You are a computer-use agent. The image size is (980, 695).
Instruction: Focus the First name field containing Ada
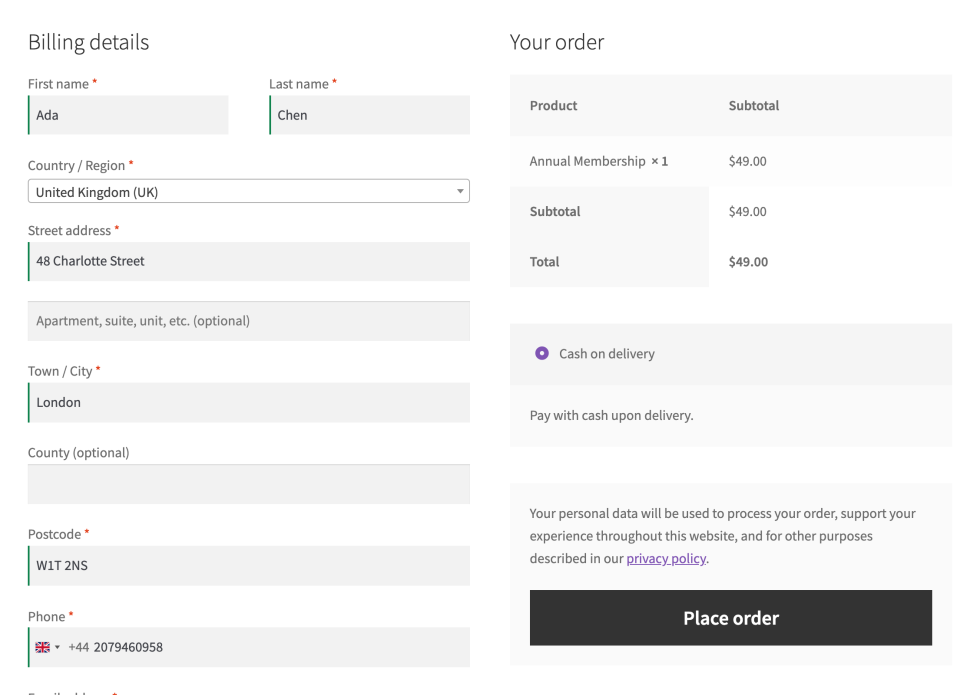pyautogui.click(x=128, y=115)
